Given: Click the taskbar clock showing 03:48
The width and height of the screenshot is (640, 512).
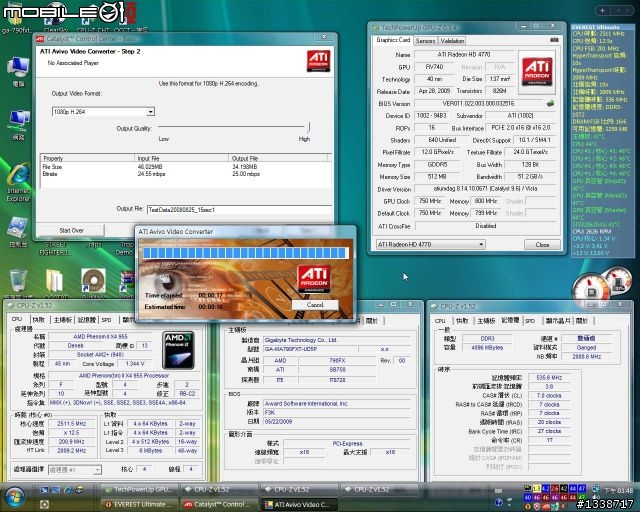Looking at the screenshot, I should point(618,490).
